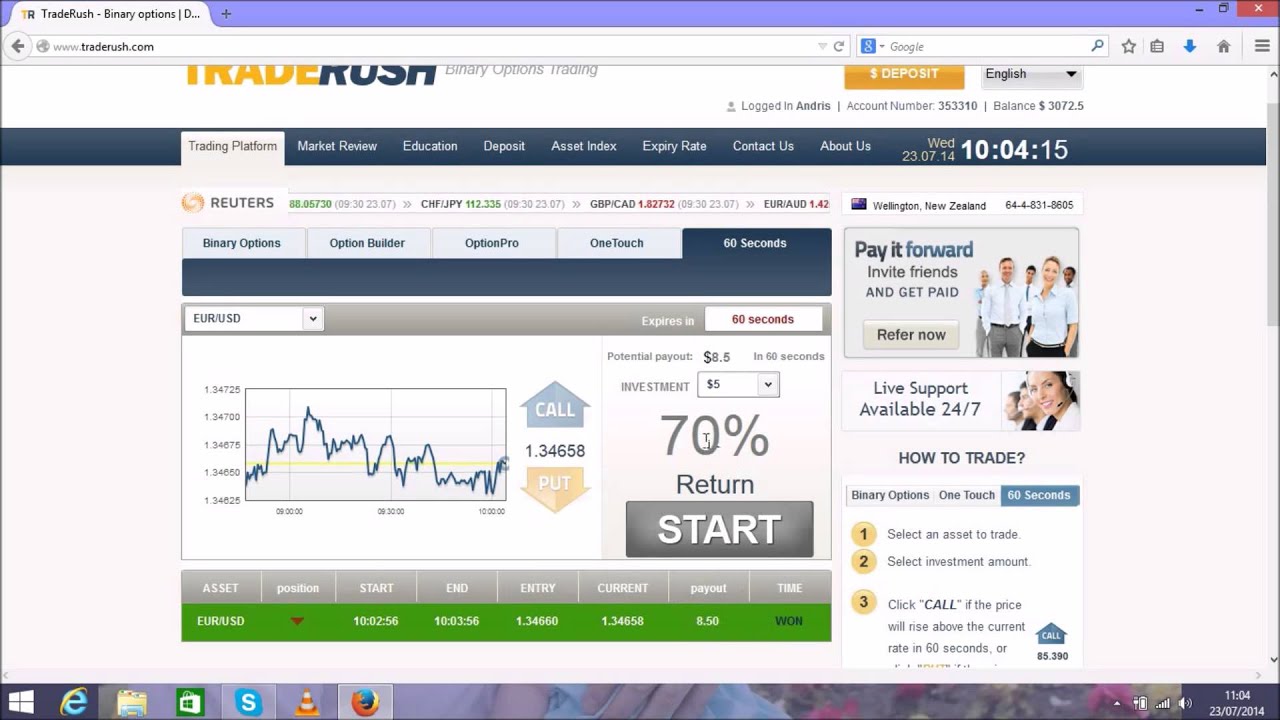The height and width of the screenshot is (720, 1280).
Task: Open the Asset Index menu
Action: tap(584, 146)
